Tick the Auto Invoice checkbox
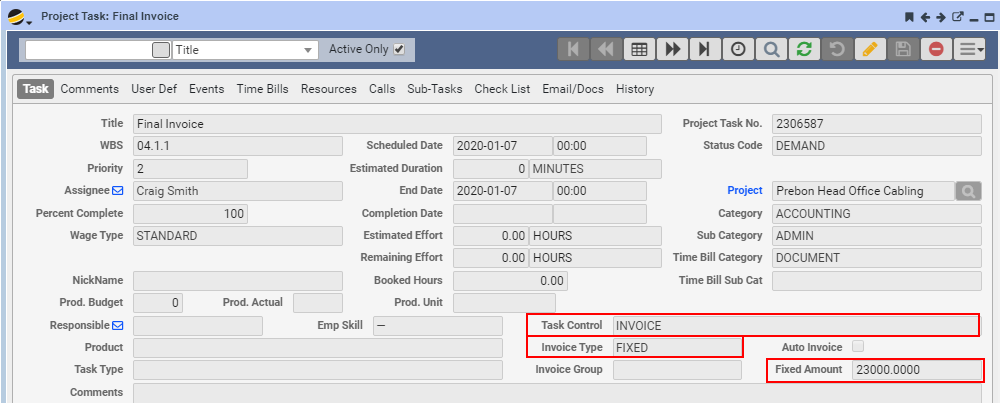This screenshot has width=1000, height=403. [857, 347]
